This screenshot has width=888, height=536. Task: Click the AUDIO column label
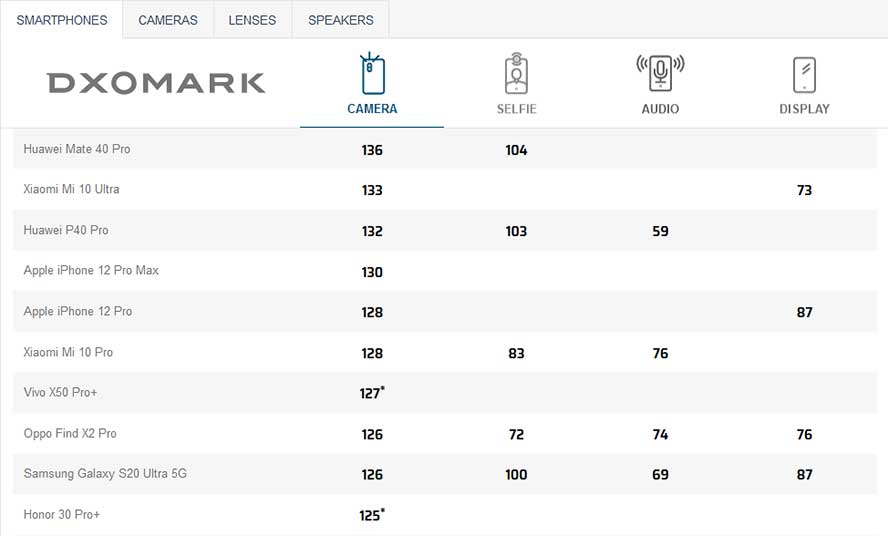(660, 109)
